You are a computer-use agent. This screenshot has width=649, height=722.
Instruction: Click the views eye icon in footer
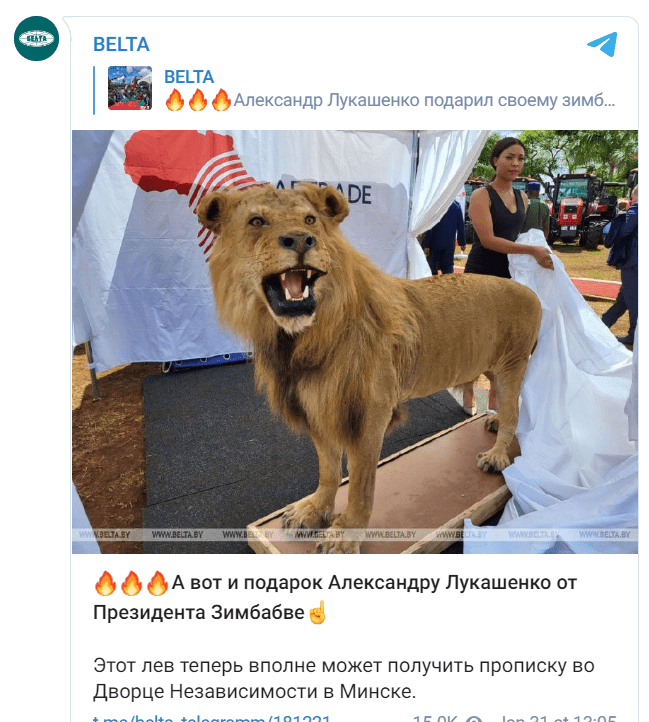(474, 720)
